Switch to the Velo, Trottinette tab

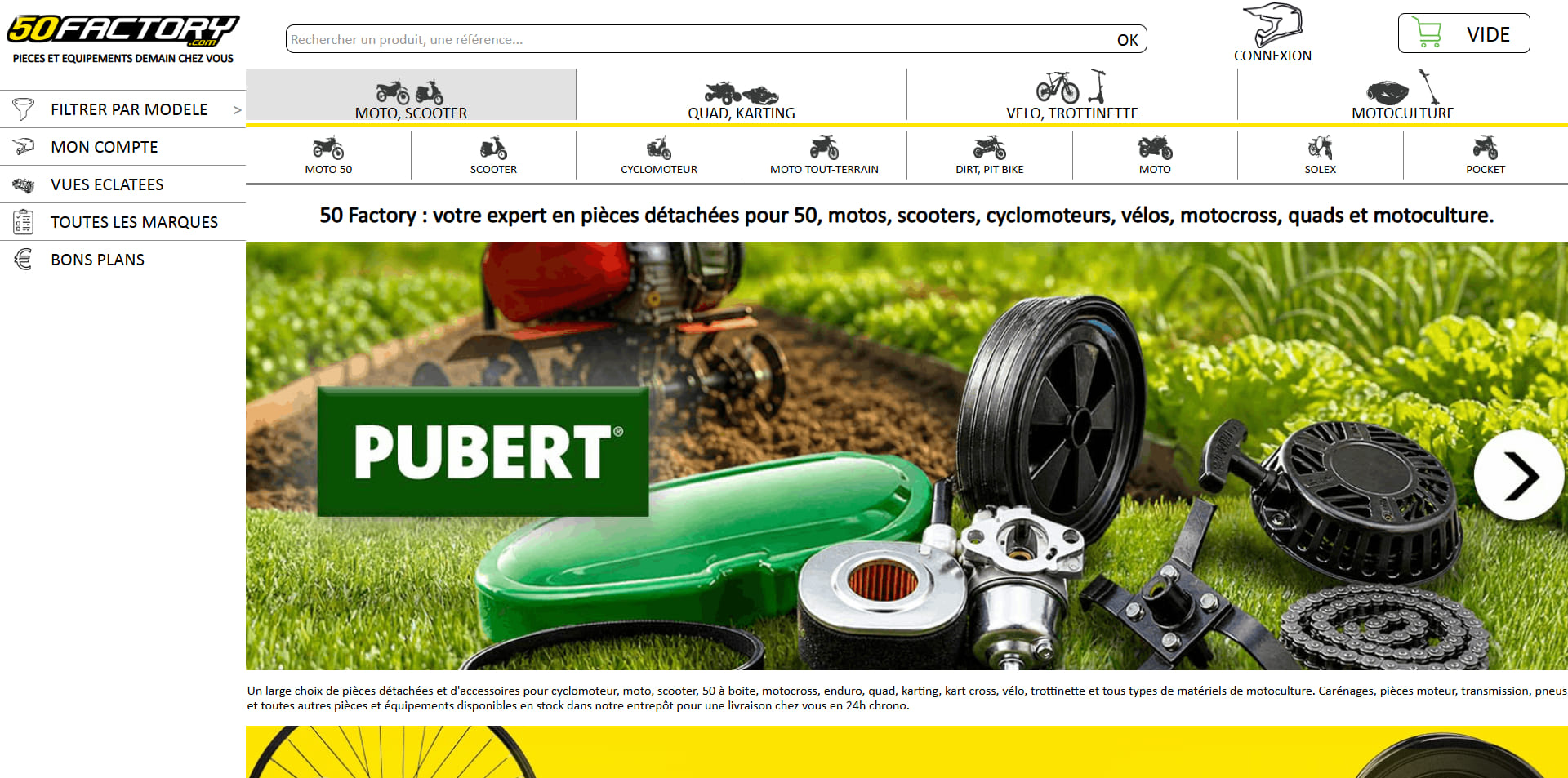(1072, 96)
